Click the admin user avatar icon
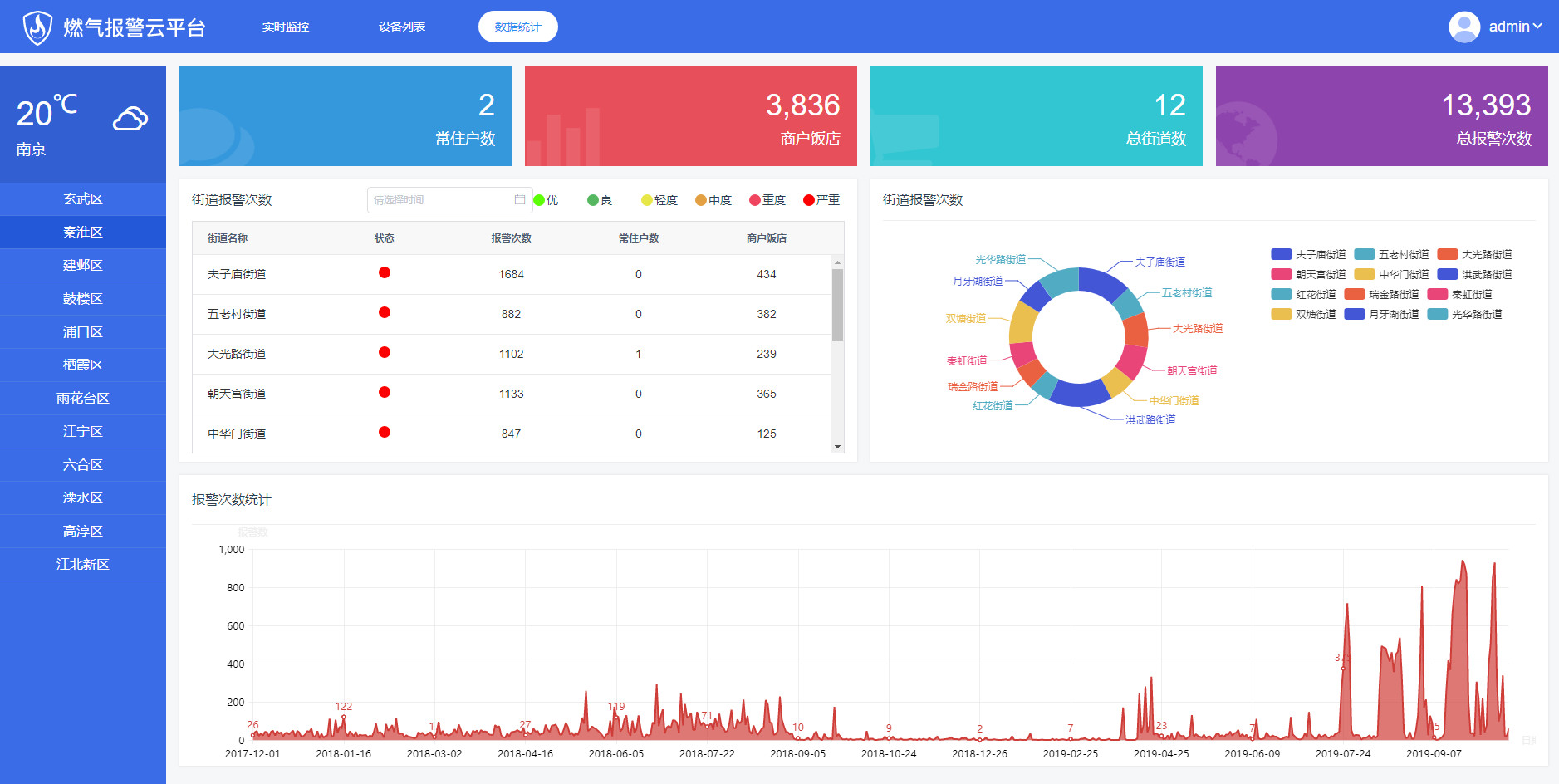The width and height of the screenshot is (1559, 784). (1463, 27)
